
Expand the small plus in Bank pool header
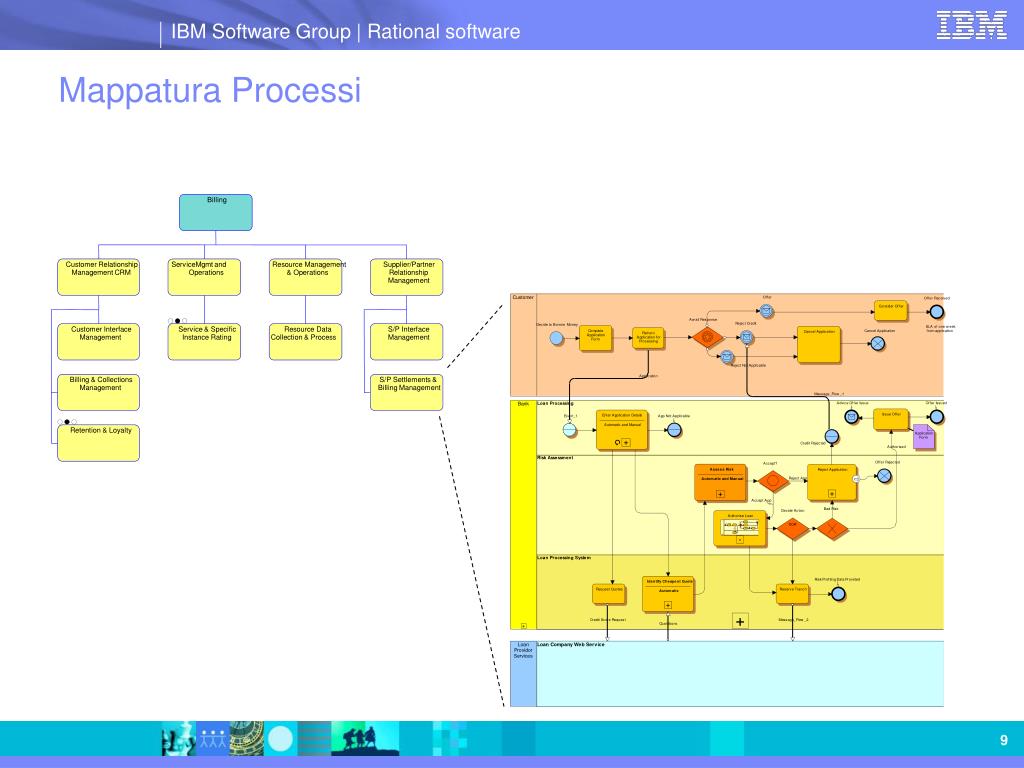524,626
